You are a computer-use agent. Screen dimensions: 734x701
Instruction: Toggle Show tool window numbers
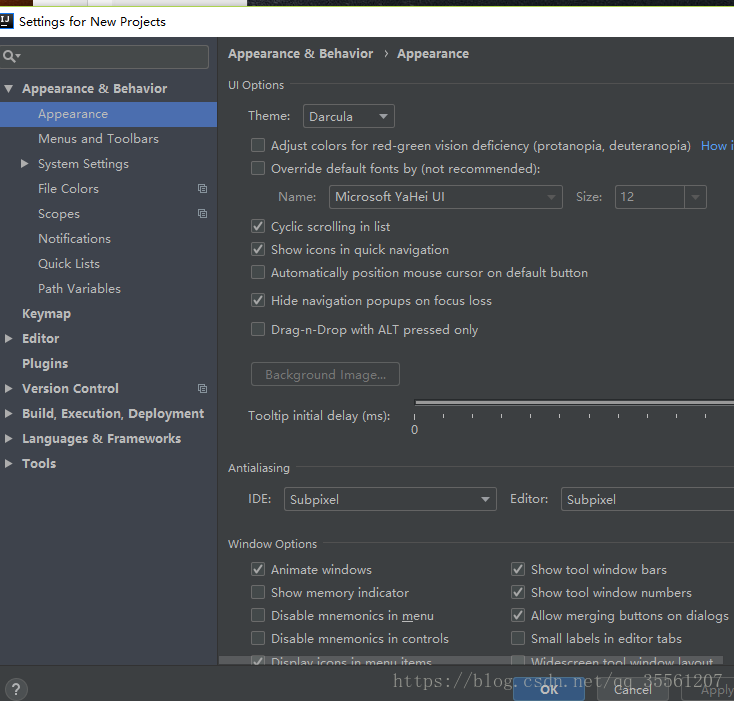tap(518, 592)
